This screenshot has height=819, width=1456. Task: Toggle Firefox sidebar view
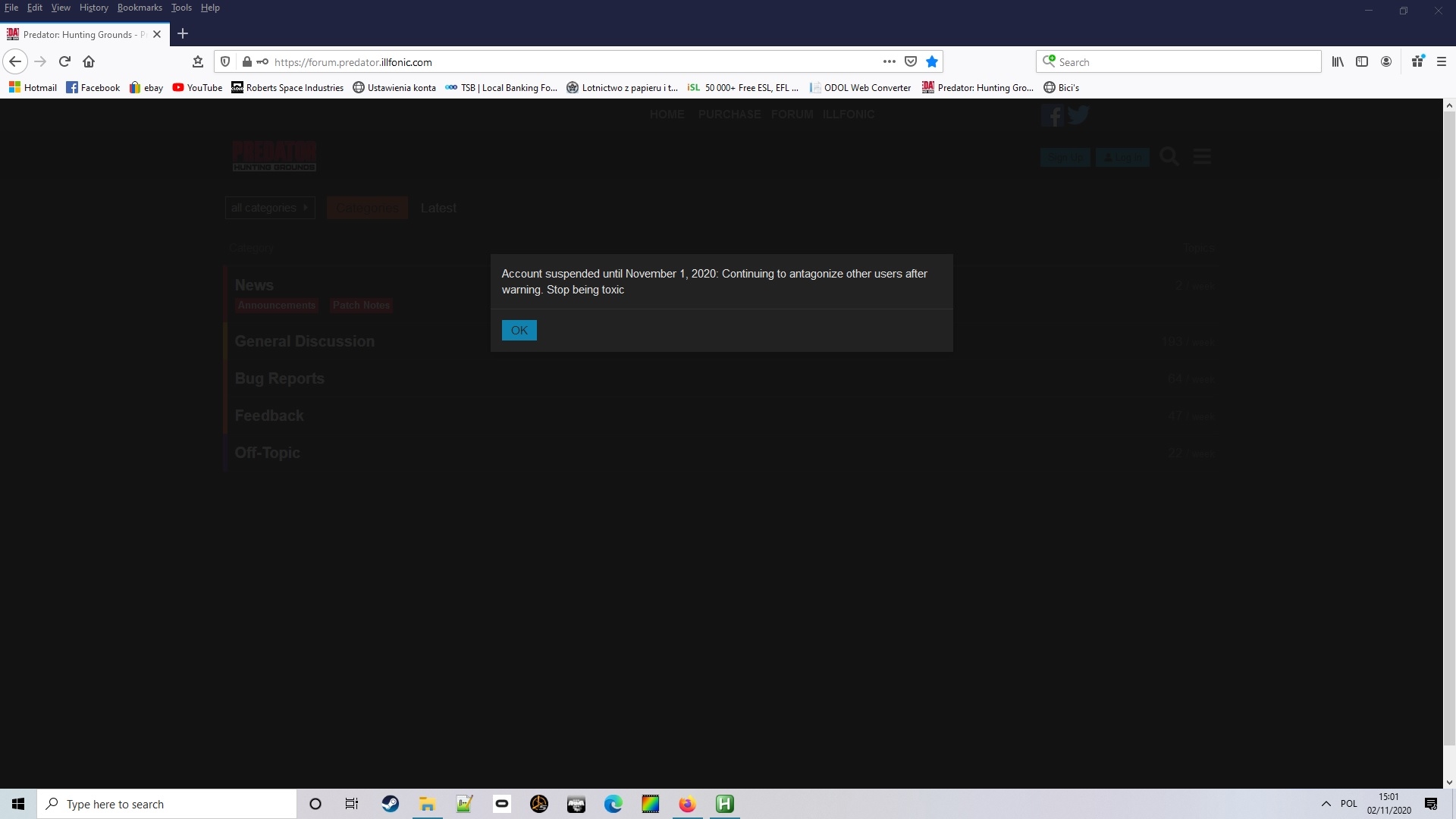tap(1362, 61)
